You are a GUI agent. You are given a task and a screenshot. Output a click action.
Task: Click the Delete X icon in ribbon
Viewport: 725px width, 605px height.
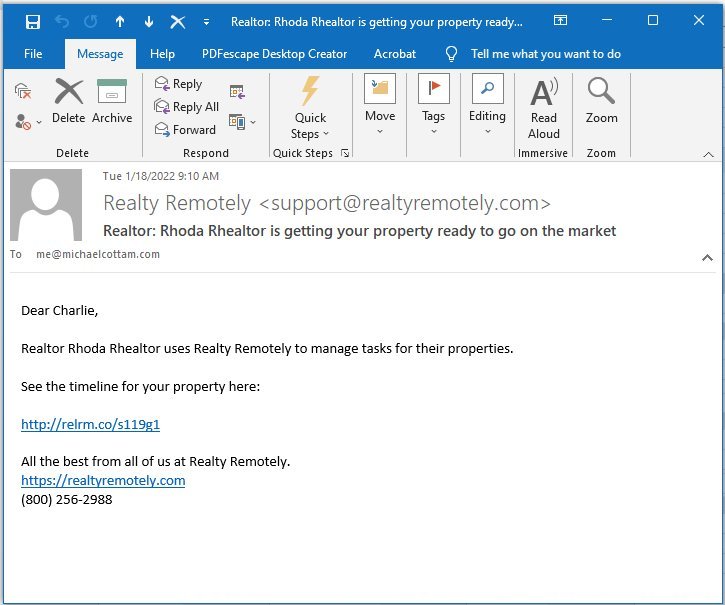tap(68, 92)
